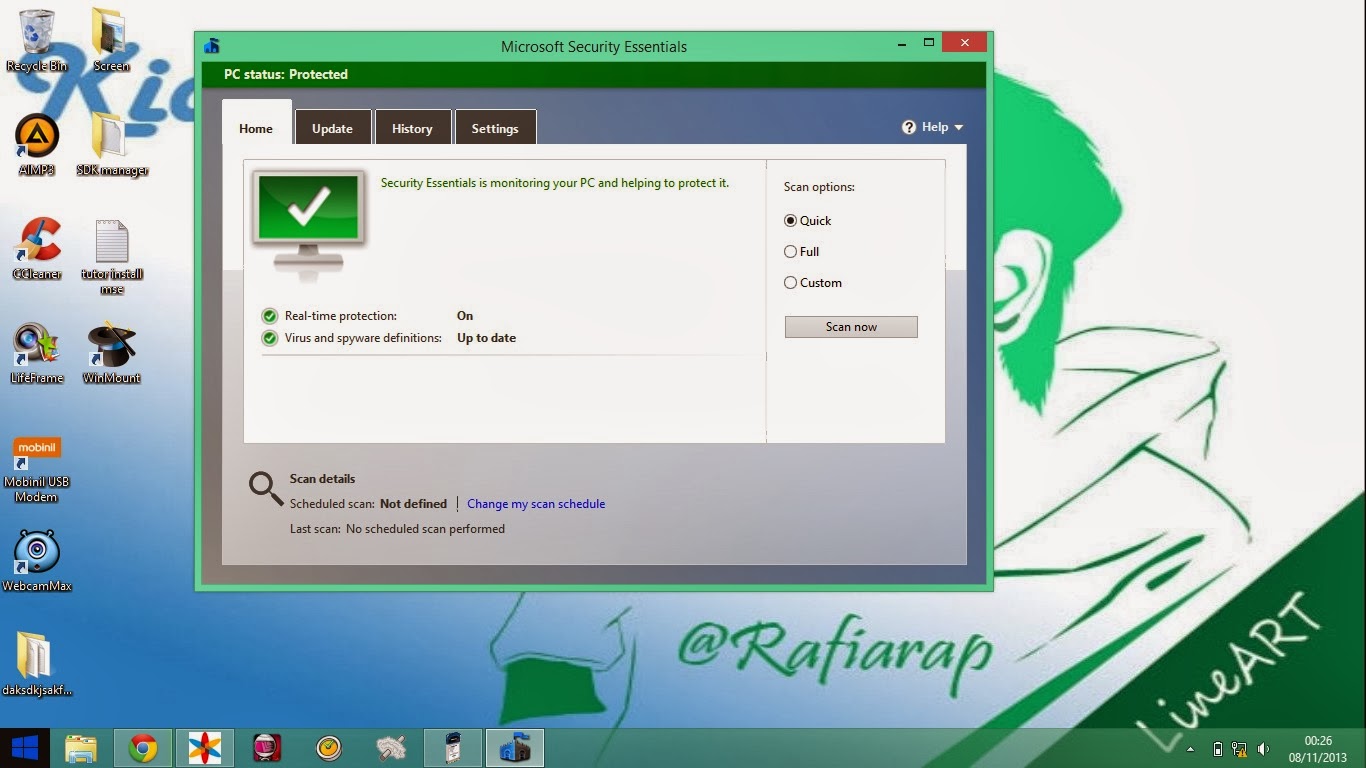Switch to the Settings tab
The width and height of the screenshot is (1366, 768).
(495, 128)
